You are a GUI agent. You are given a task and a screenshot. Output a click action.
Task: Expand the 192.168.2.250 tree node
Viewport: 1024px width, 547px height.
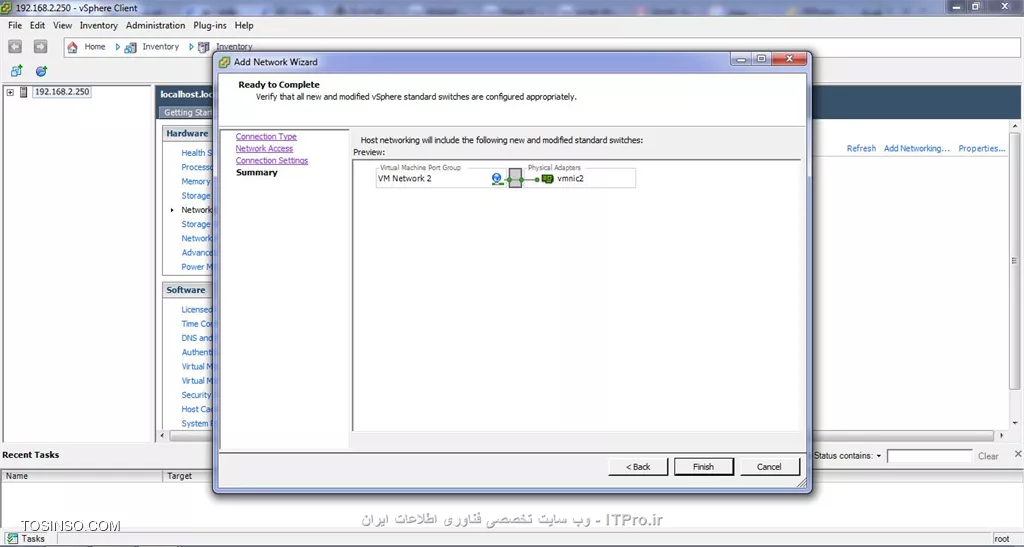[10, 92]
